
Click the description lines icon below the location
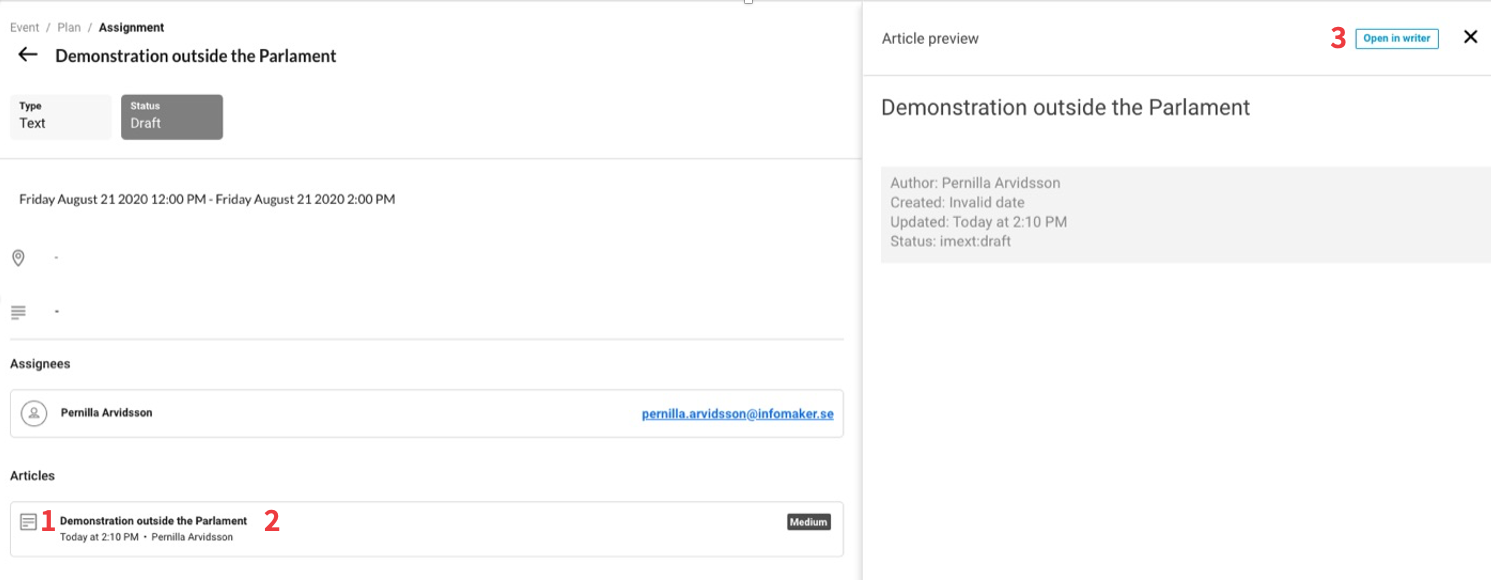coord(18,311)
